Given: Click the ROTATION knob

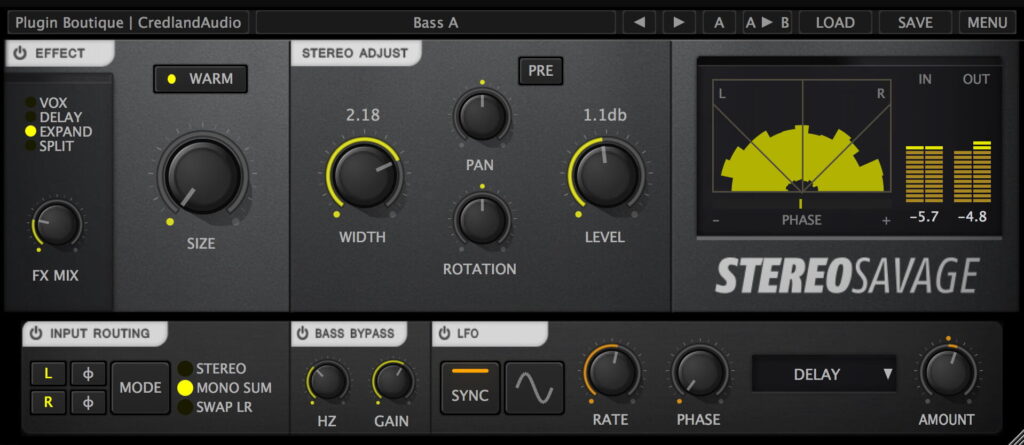Looking at the screenshot, I should [x=483, y=220].
